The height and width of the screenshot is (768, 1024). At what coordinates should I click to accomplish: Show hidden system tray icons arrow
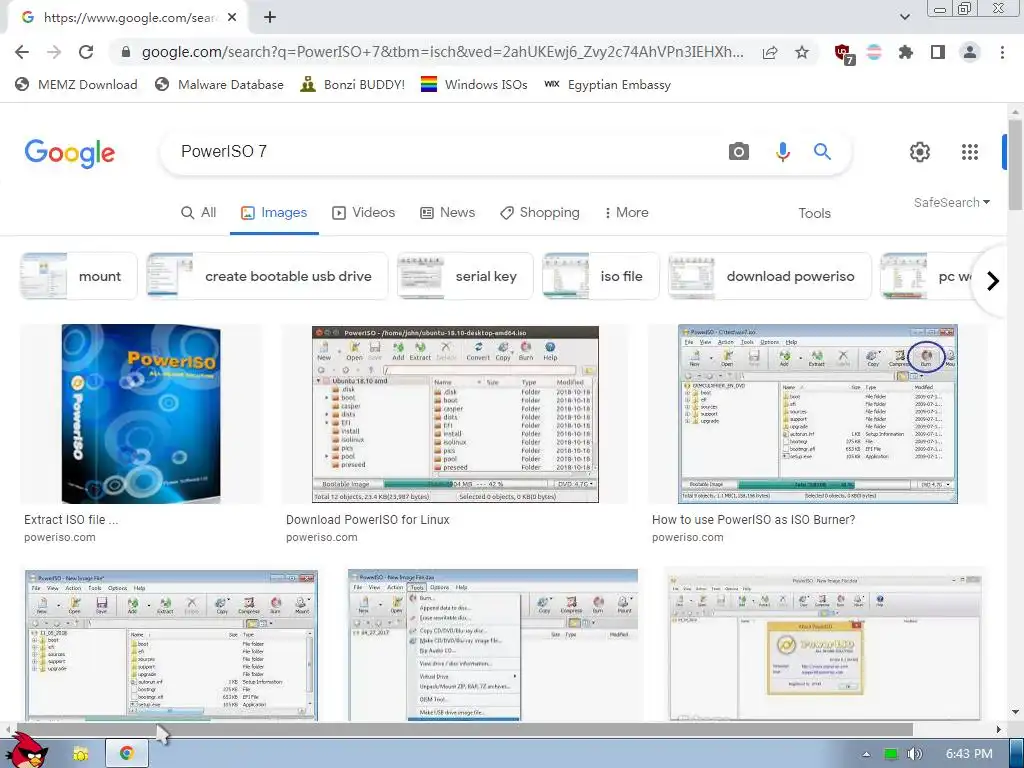click(x=867, y=754)
